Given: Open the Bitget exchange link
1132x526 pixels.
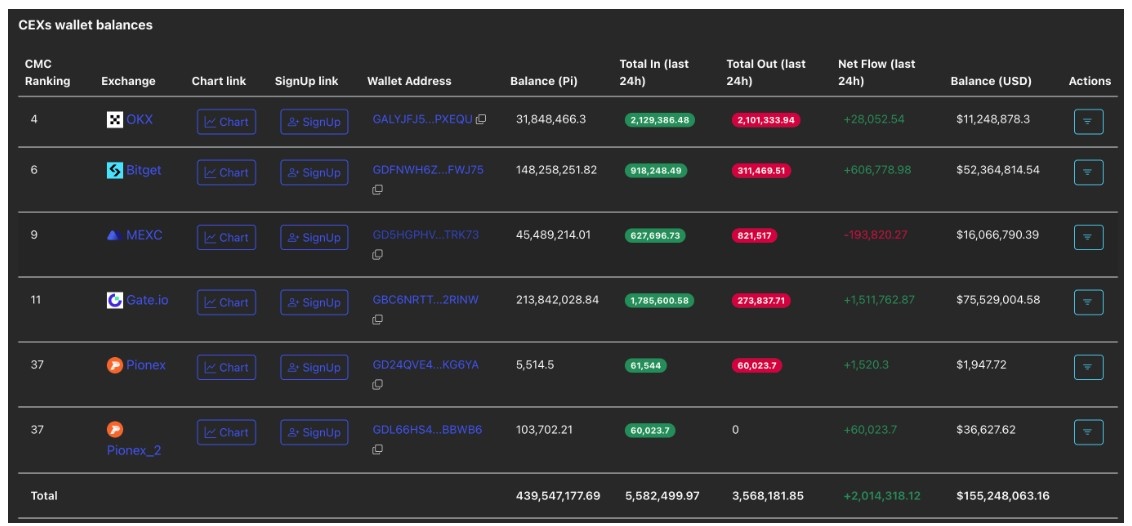Looking at the screenshot, I should (144, 170).
